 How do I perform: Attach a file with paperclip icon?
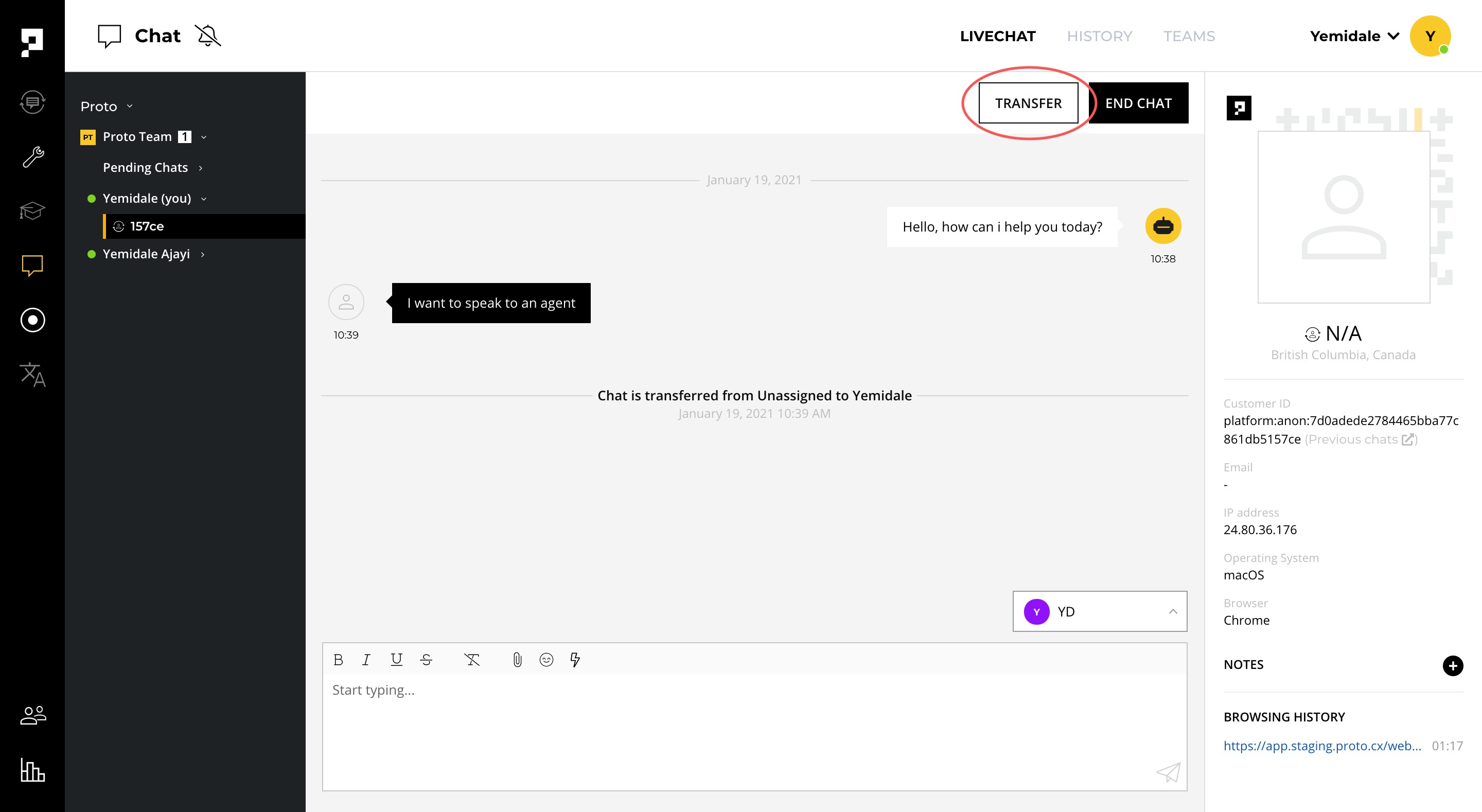pos(517,660)
